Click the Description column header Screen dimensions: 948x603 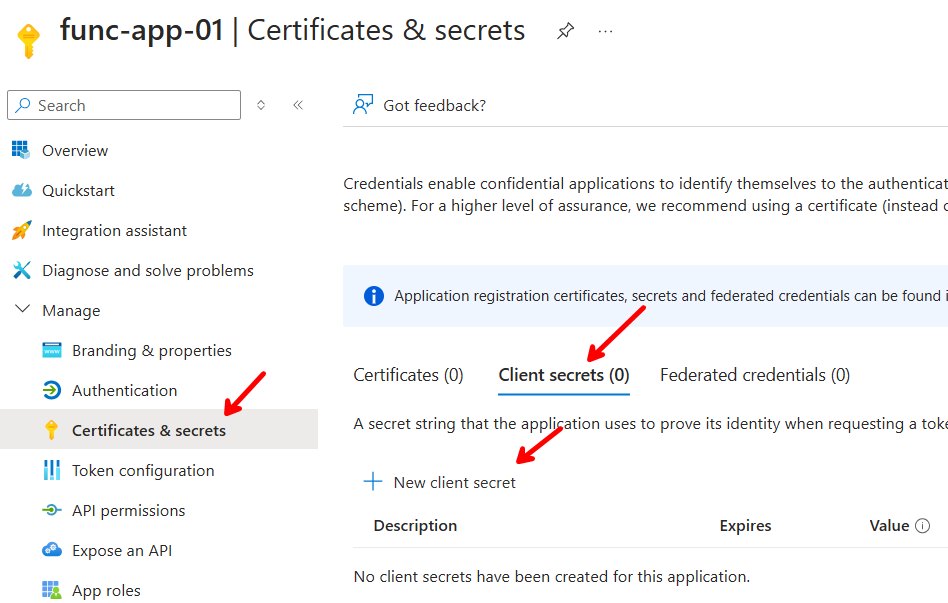tap(415, 526)
